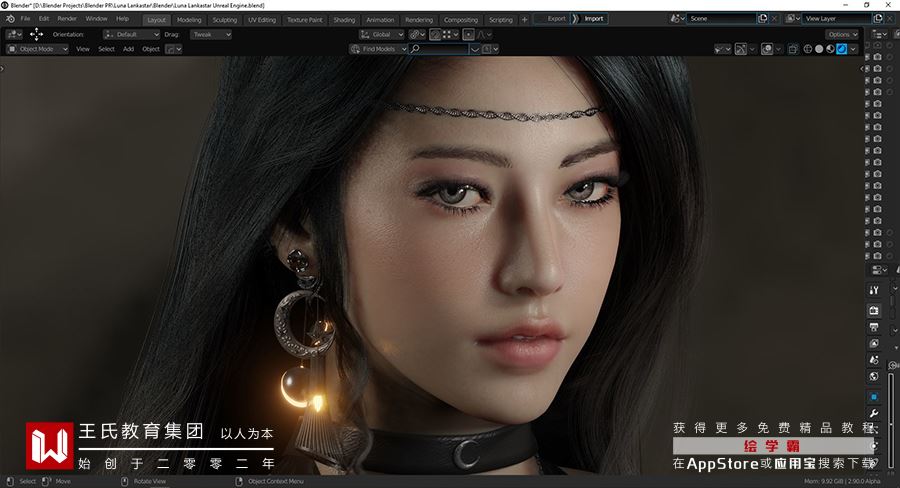Toggle X-ray mode

794,49
